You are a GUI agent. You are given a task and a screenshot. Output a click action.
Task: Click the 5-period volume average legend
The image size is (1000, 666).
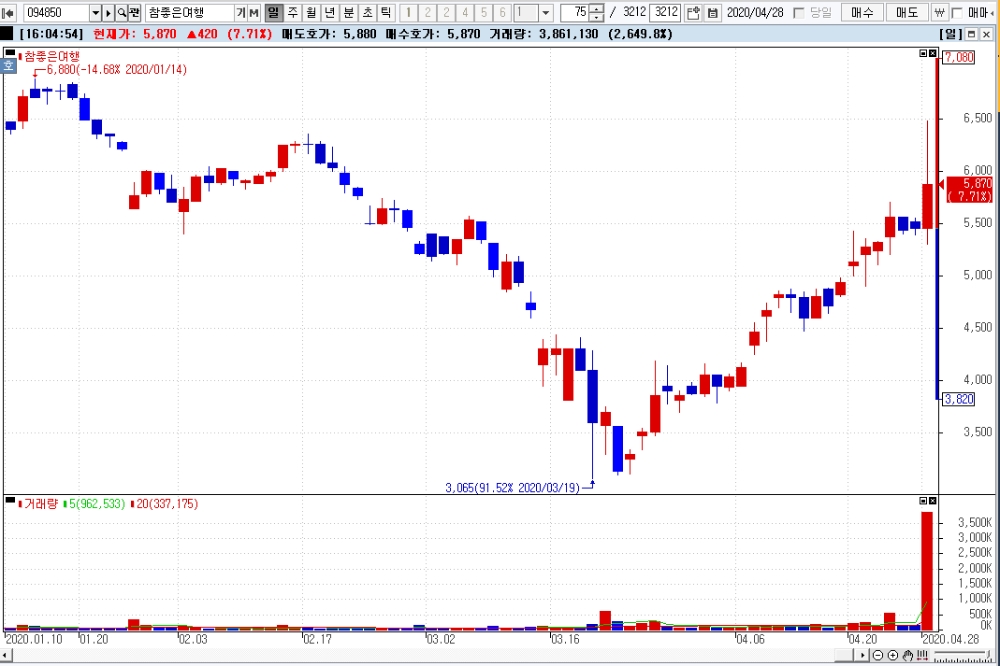(96, 504)
